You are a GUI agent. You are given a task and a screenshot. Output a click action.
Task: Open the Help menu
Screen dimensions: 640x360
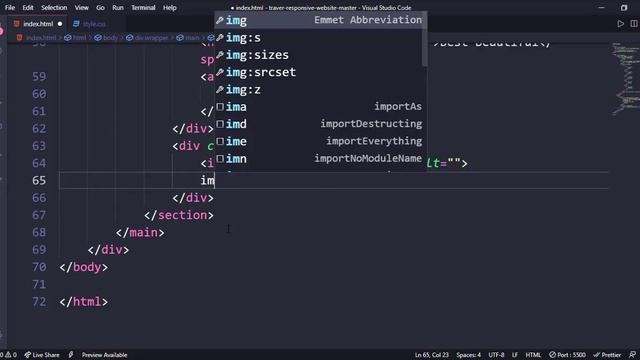169,7
